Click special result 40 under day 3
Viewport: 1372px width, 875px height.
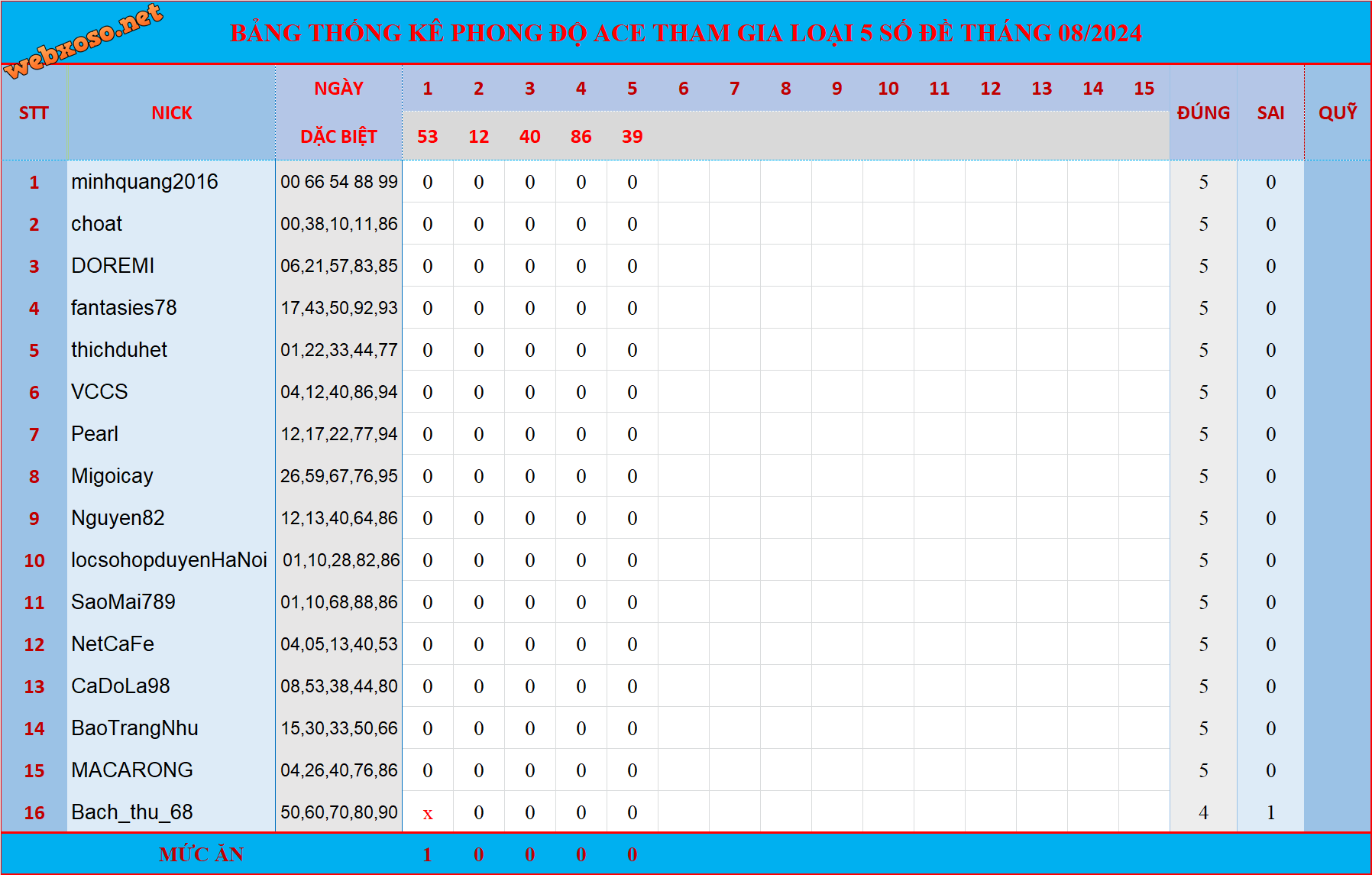[x=529, y=137]
